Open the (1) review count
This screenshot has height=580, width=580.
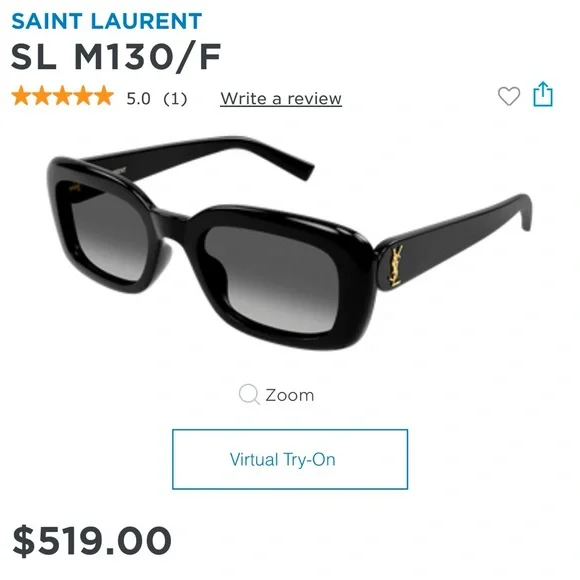tap(175, 99)
